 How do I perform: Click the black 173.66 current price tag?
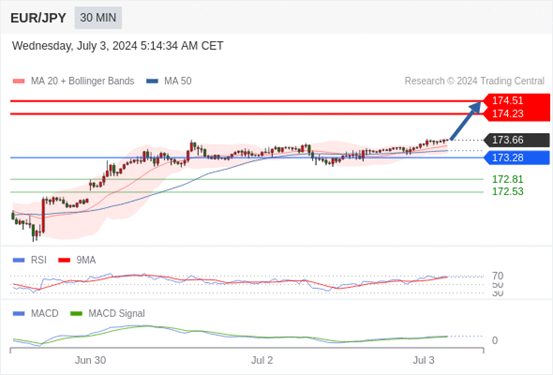coord(516,140)
